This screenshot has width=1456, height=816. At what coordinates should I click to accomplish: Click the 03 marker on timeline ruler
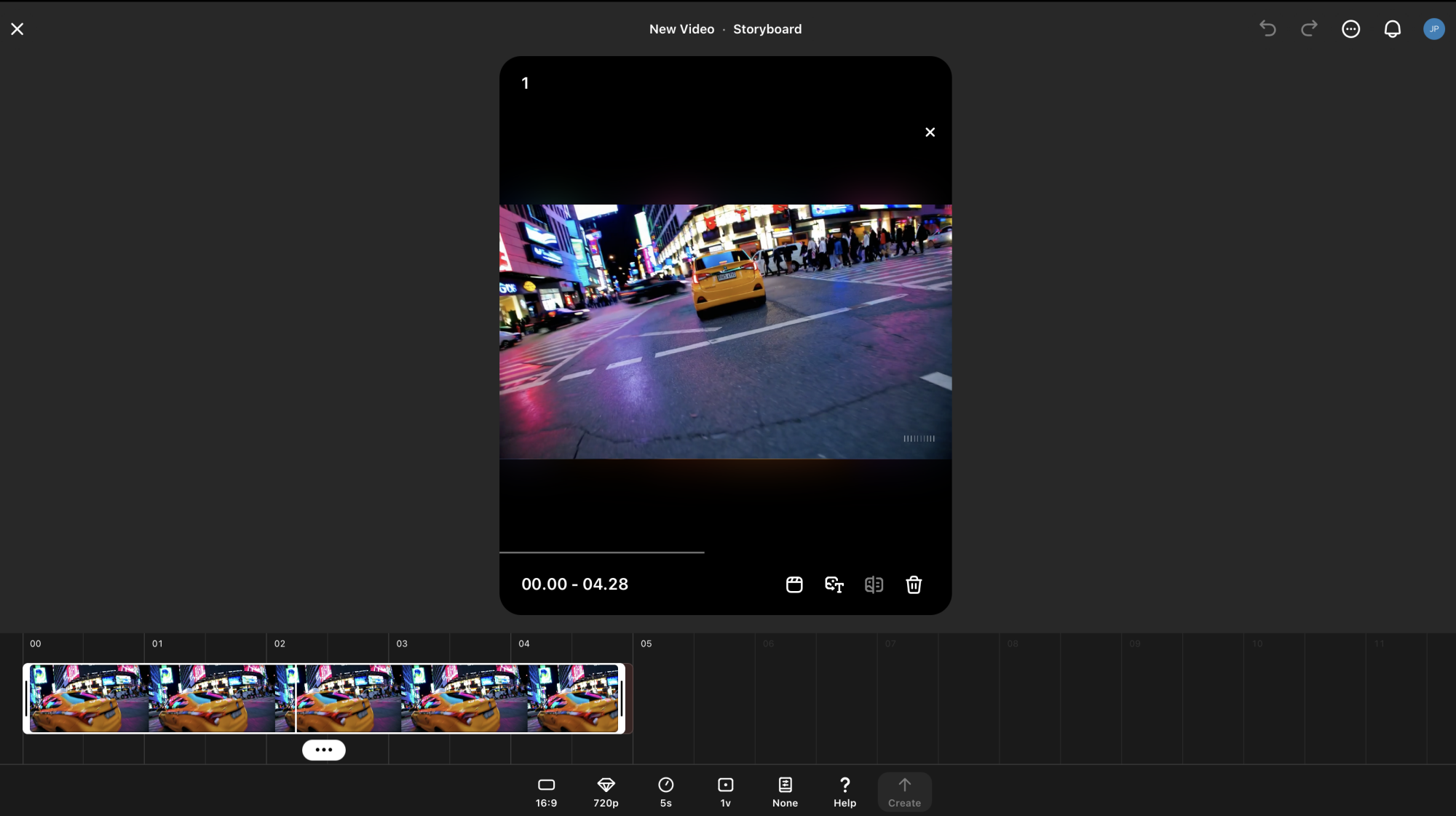click(x=402, y=643)
